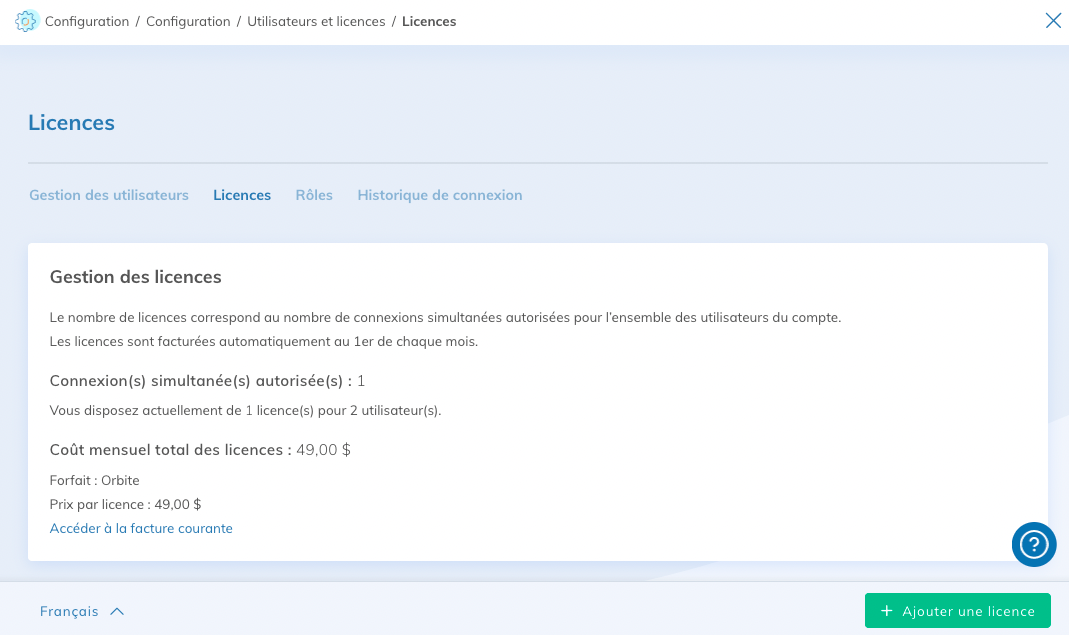Switch to Gestion des utilisateurs tab

(x=109, y=195)
